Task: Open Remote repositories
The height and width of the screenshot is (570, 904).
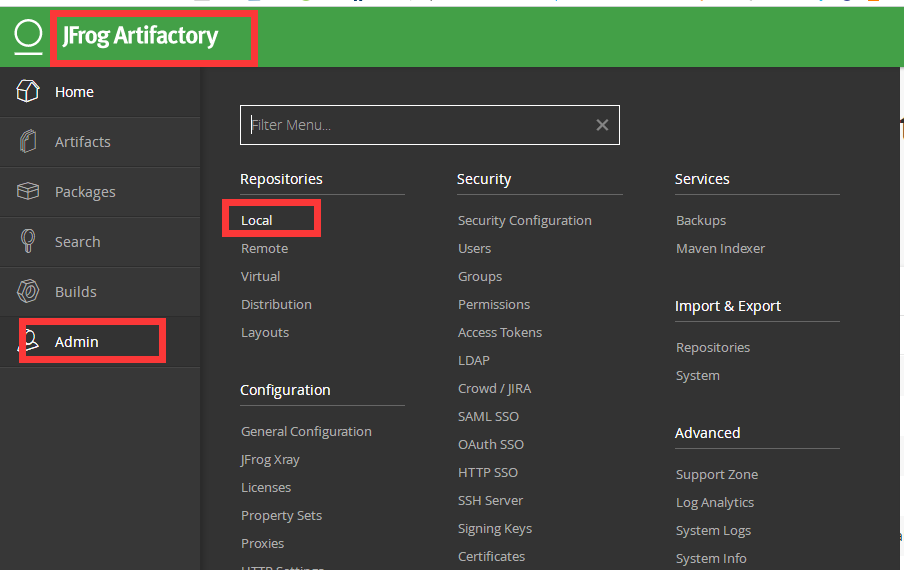Action: (265, 248)
